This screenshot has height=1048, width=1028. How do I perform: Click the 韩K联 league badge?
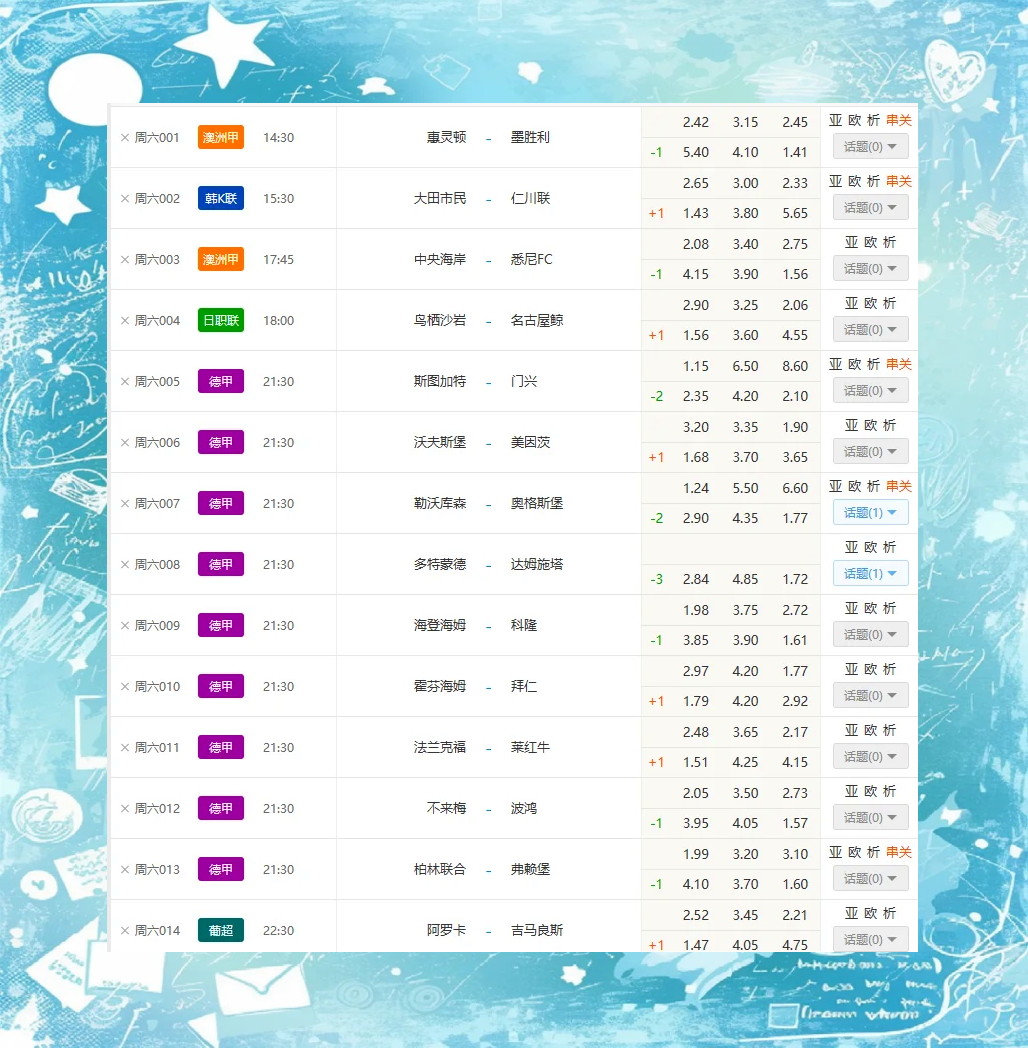point(221,199)
